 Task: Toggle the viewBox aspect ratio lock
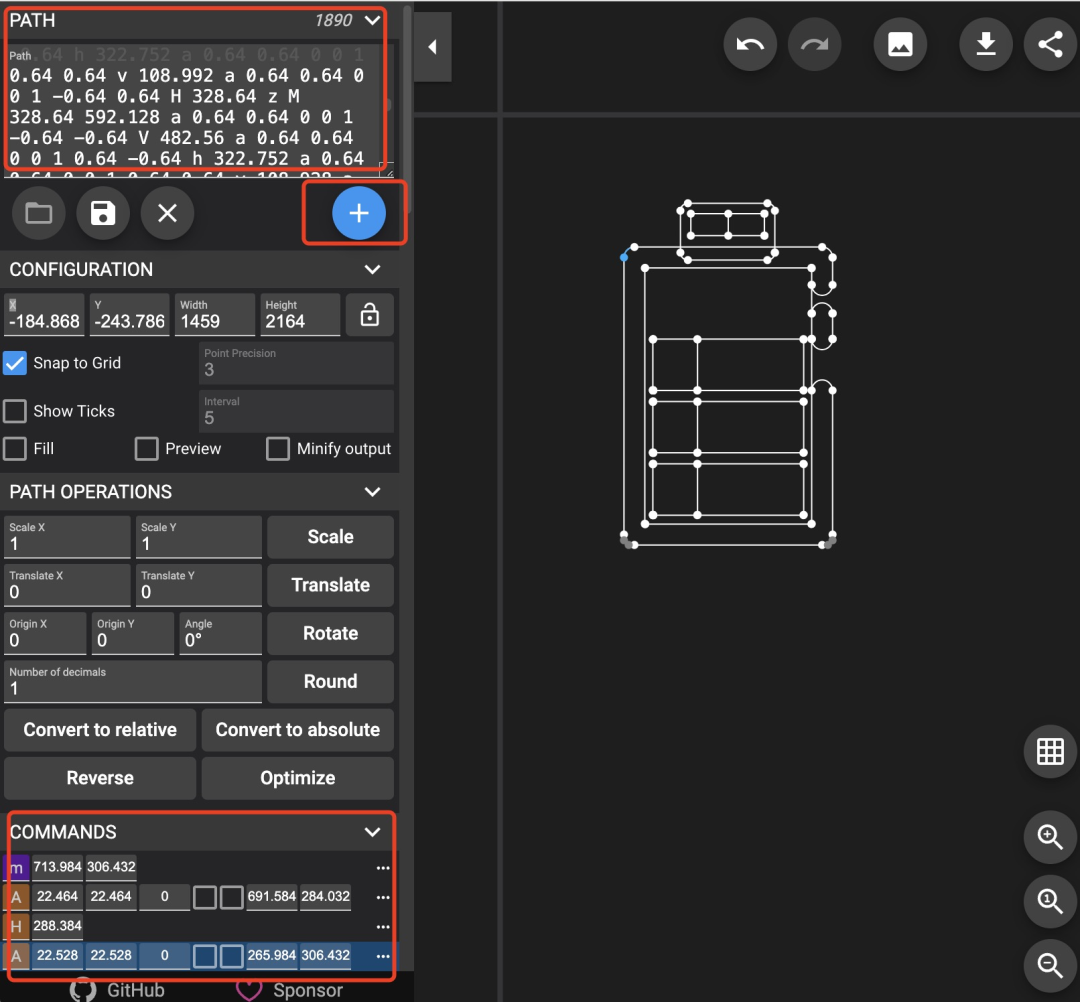coord(370,315)
